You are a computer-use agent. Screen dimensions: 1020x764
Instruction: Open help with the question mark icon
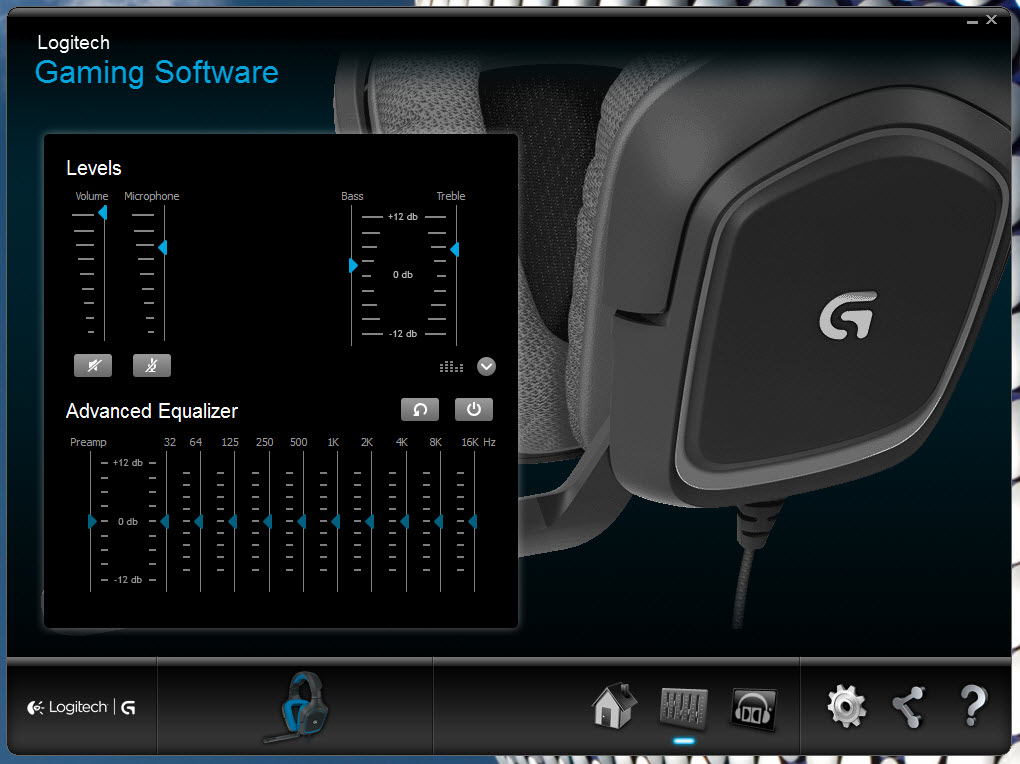pyautogui.click(x=973, y=705)
